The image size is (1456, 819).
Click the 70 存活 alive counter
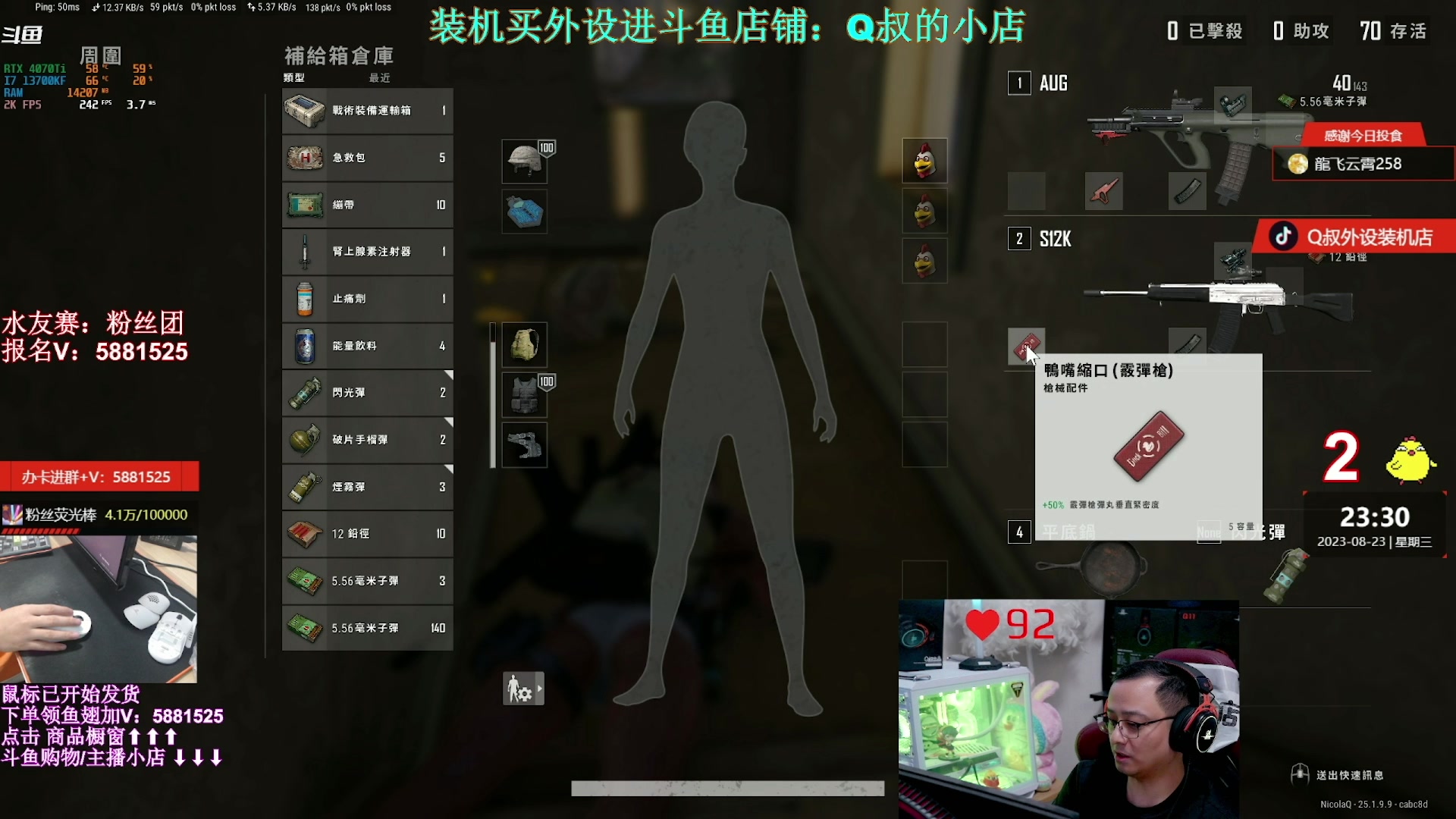click(1393, 31)
